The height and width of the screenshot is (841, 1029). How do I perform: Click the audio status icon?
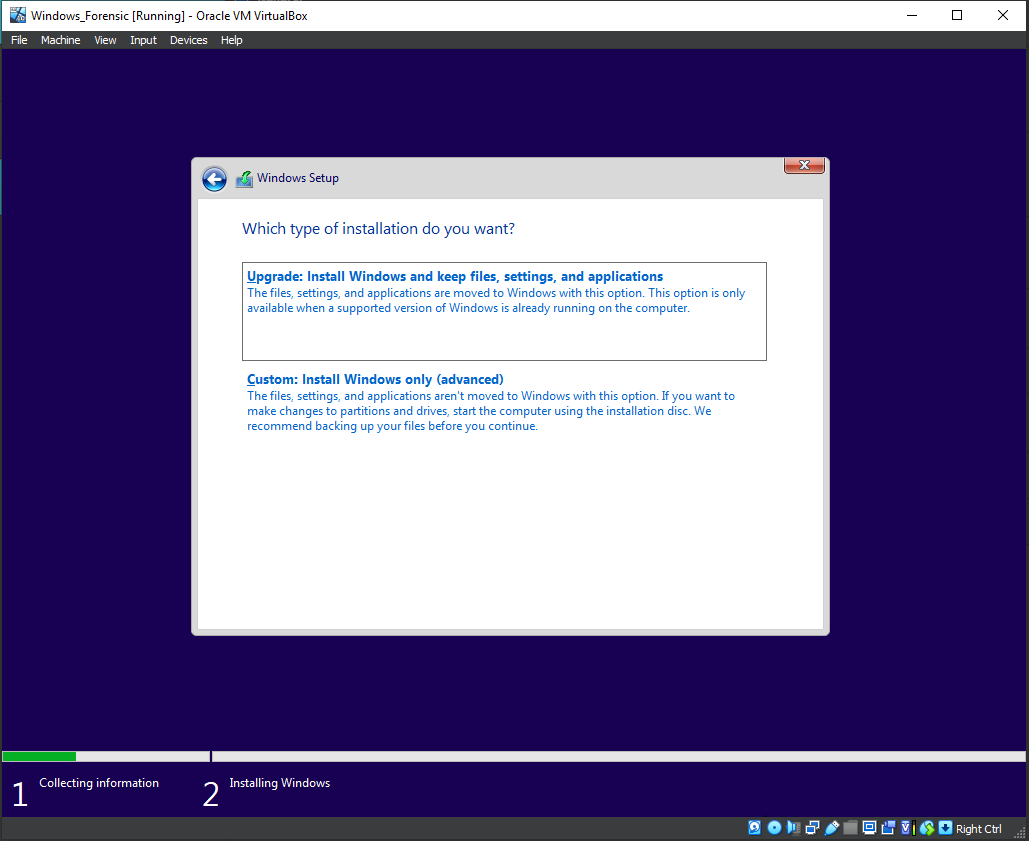[x=793, y=828]
